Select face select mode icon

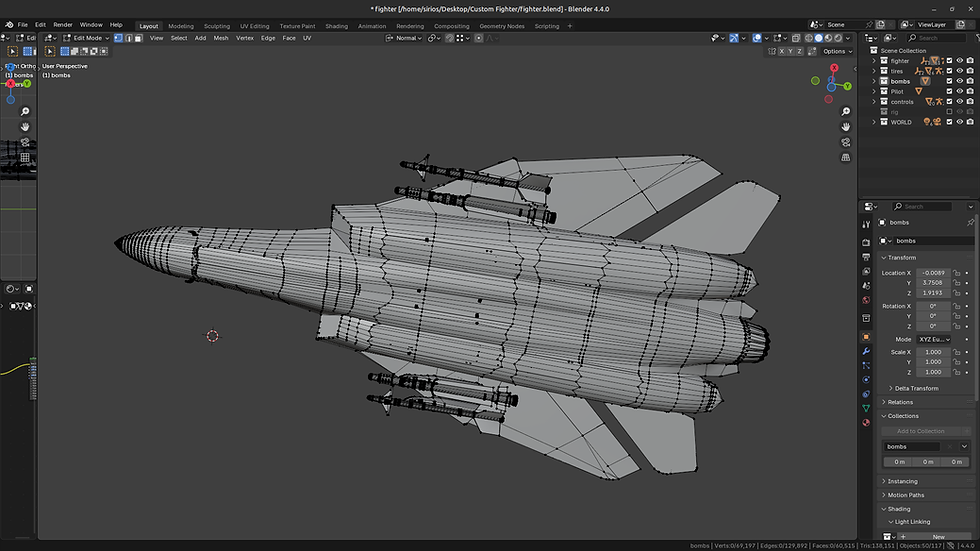139,38
